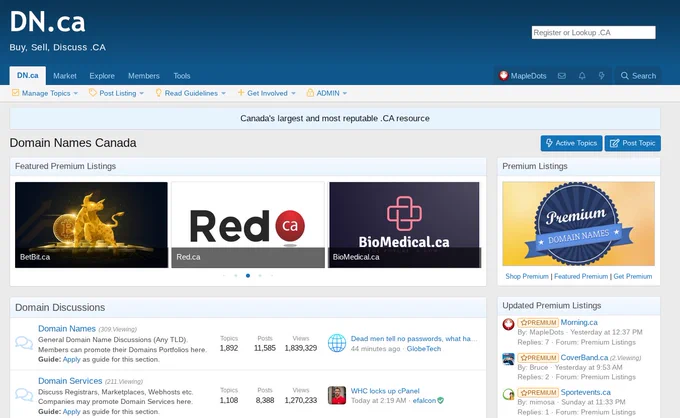
Task: Click the Premium Domain Names badge image
Action: pos(578,224)
